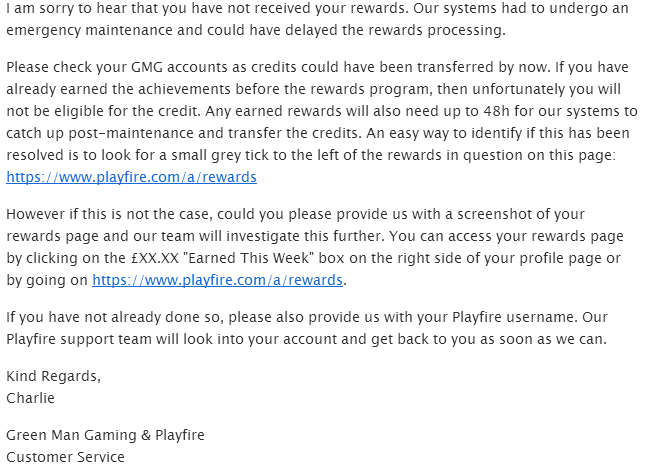The image size is (656, 471).
Task: Click the signature name "Charlie"
Action: click(31, 398)
